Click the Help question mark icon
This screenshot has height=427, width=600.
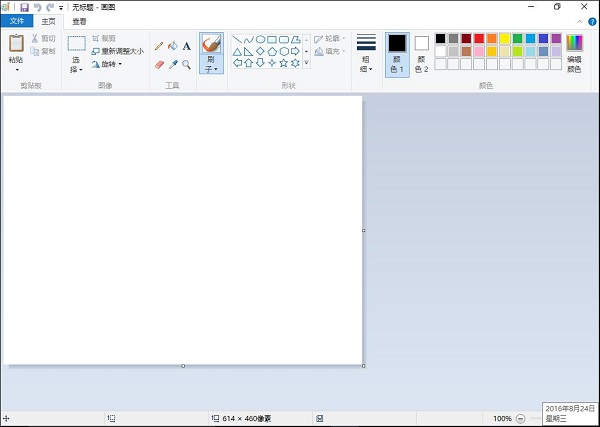(x=592, y=21)
